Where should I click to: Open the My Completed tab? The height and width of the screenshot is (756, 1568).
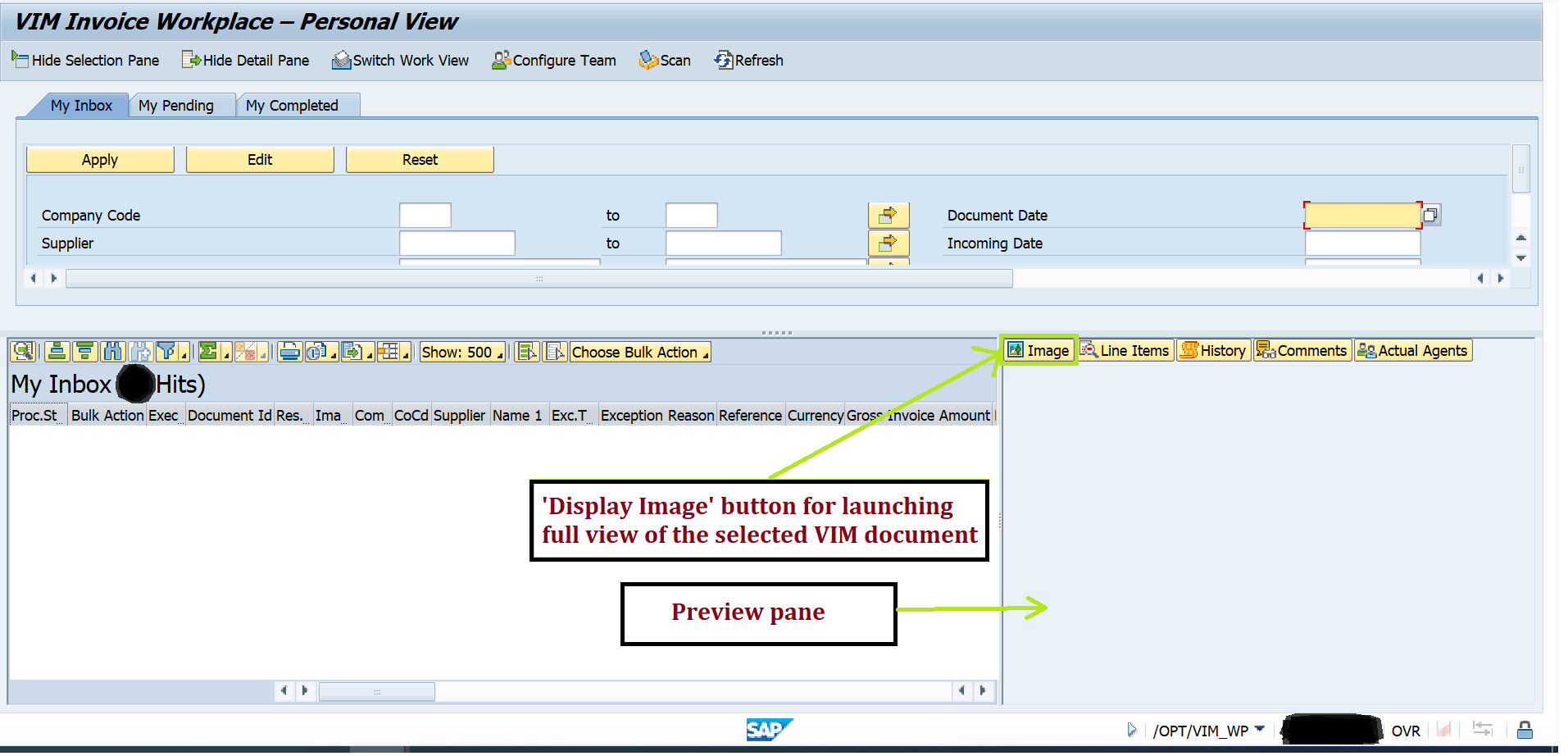click(x=291, y=105)
